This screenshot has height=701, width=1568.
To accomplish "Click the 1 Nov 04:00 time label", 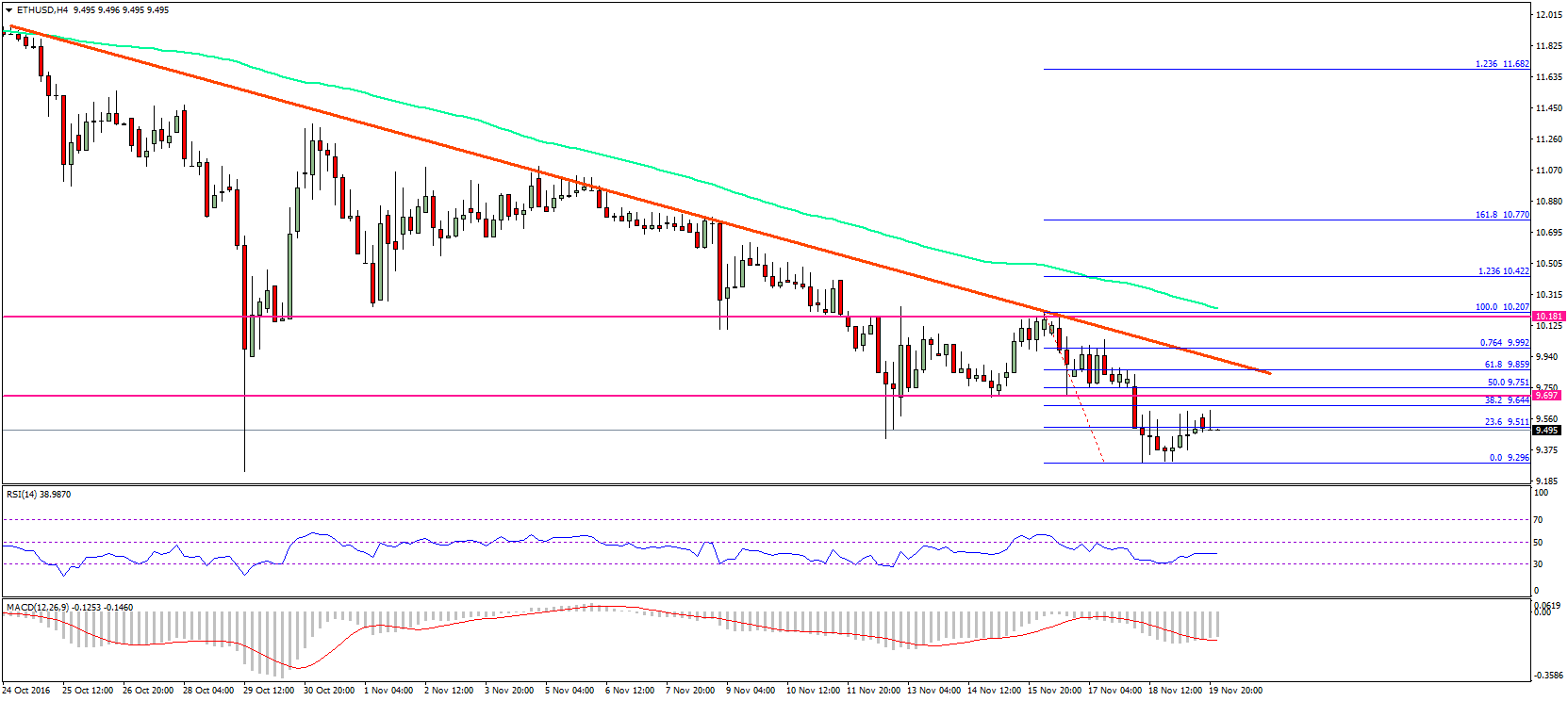I will pyautogui.click(x=388, y=691).
